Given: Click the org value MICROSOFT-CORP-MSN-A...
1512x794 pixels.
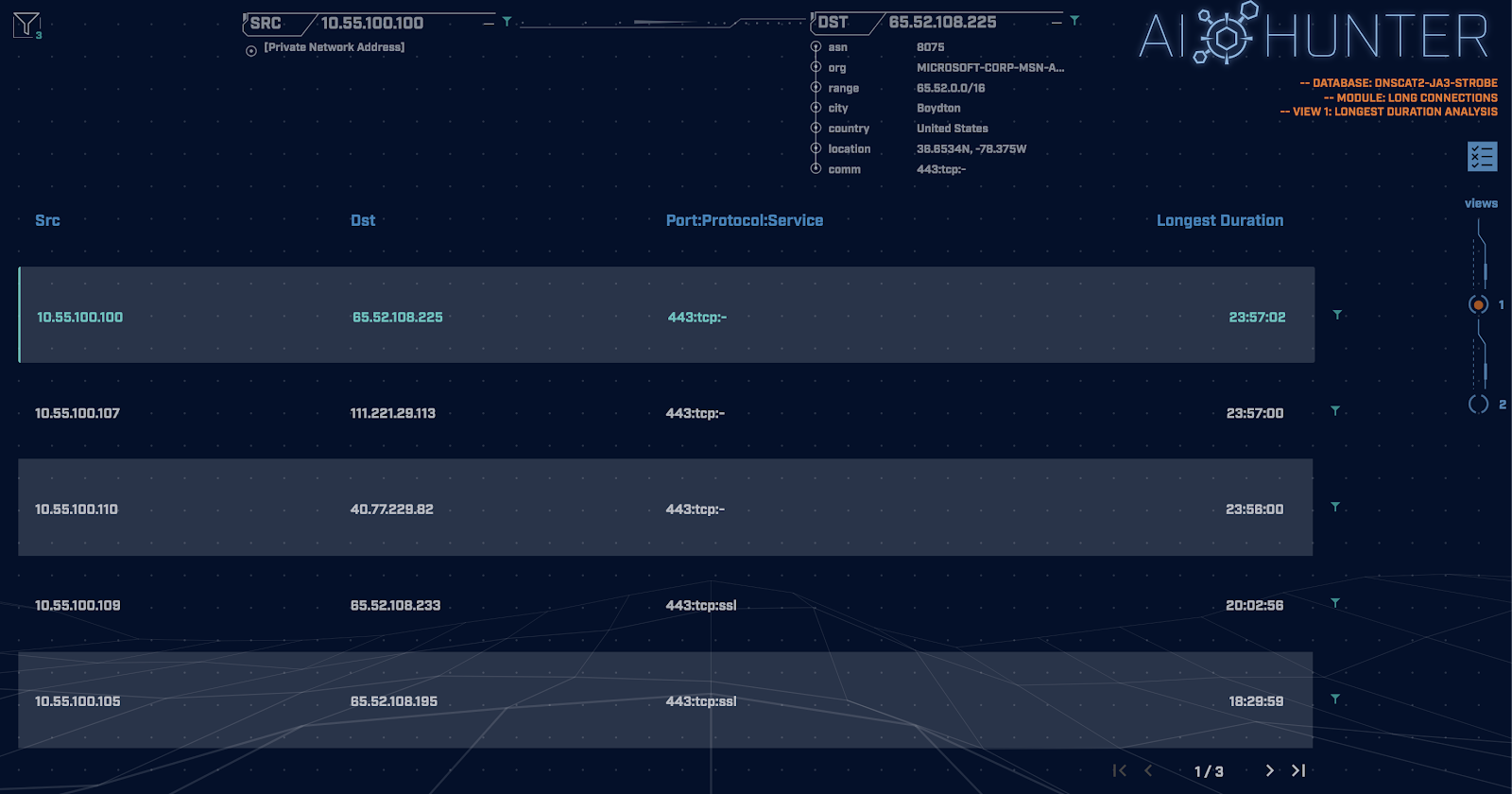Looking at the screenshot, I should coord(990,67).
